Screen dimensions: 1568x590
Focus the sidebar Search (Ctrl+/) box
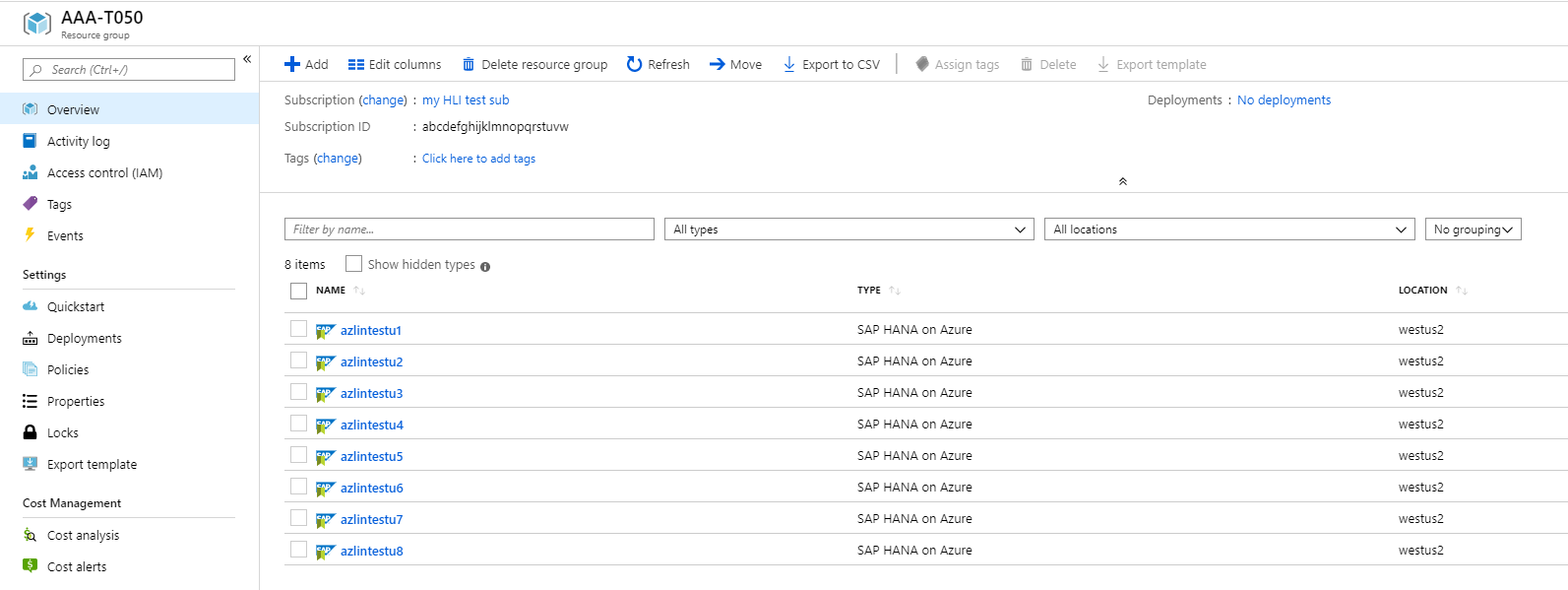[129, 70]
